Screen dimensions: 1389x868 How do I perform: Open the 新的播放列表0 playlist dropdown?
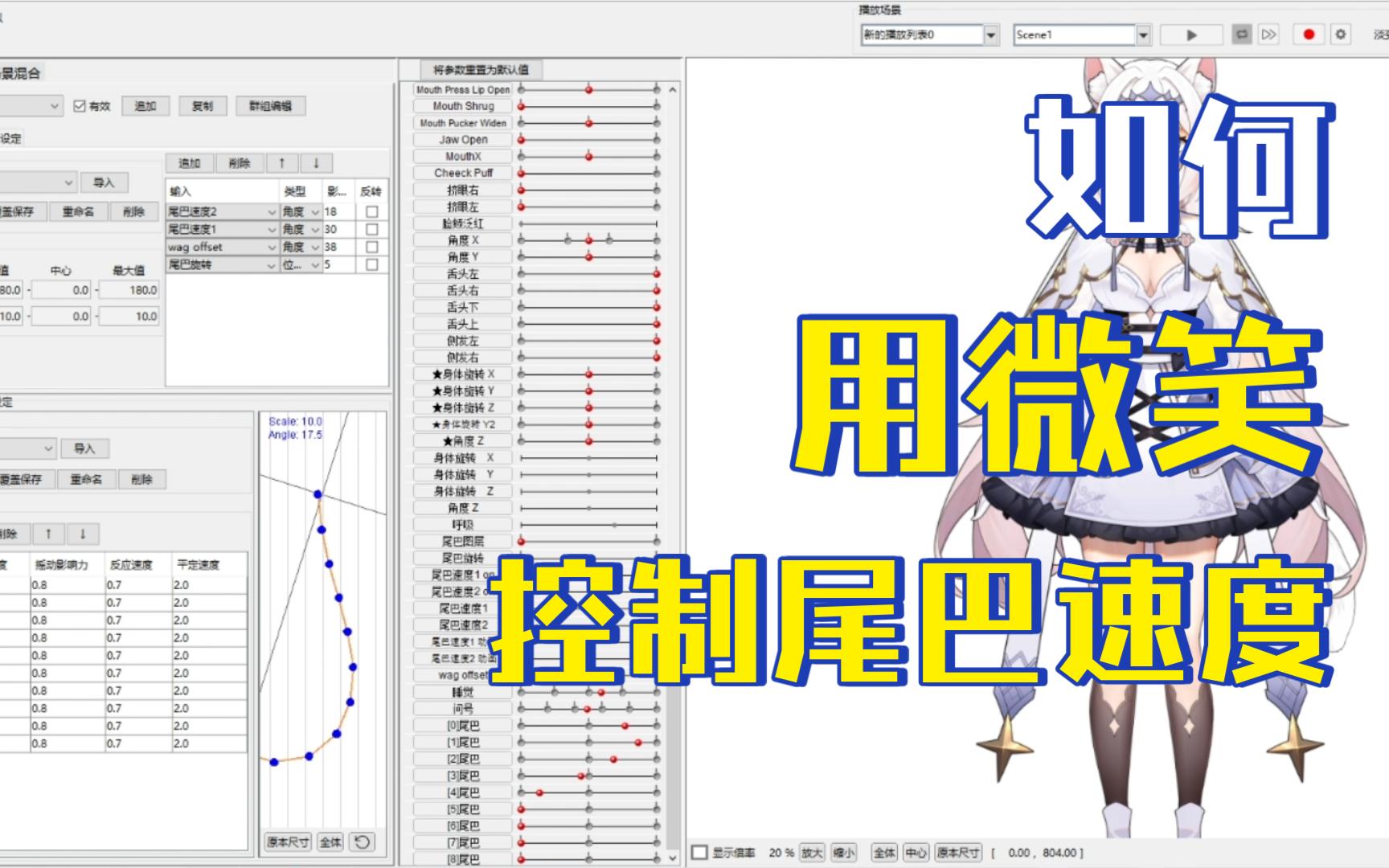click(991, 35)
